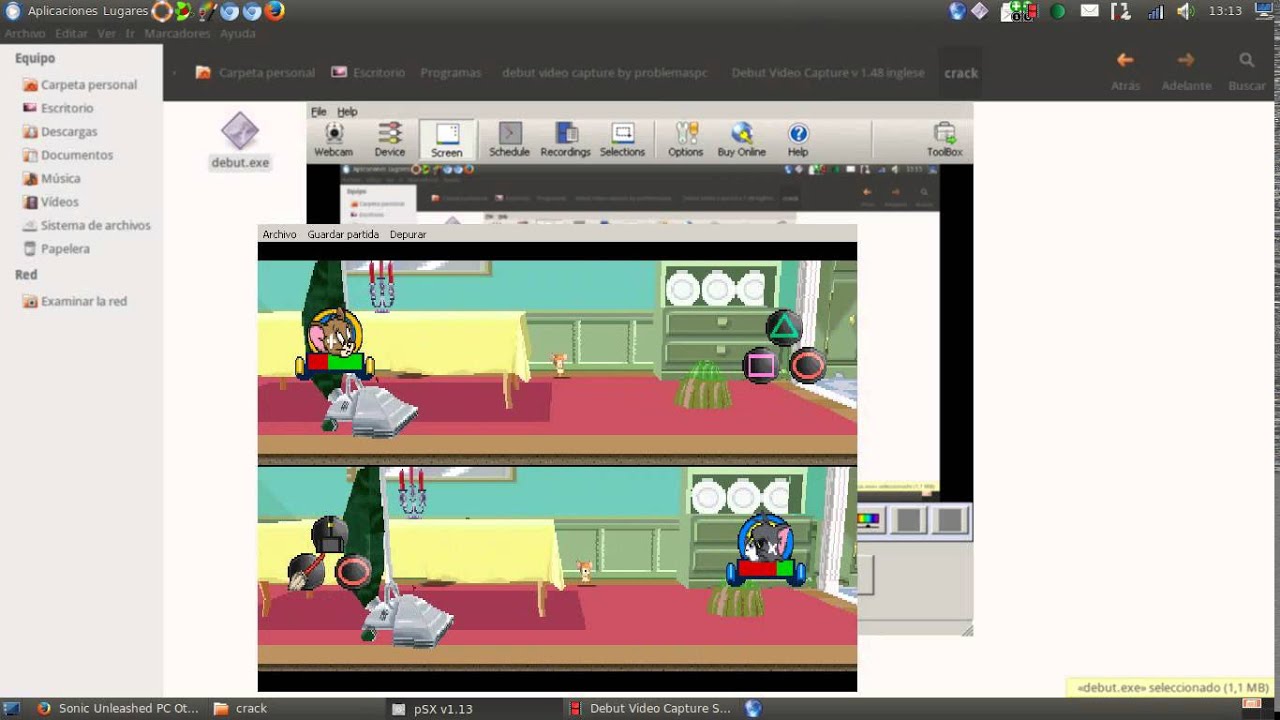Image resolution: width=1280 pixels, height=720 pixels.
Task: Open Sistema de archivos in sidebar
Action: pos(87,225)
